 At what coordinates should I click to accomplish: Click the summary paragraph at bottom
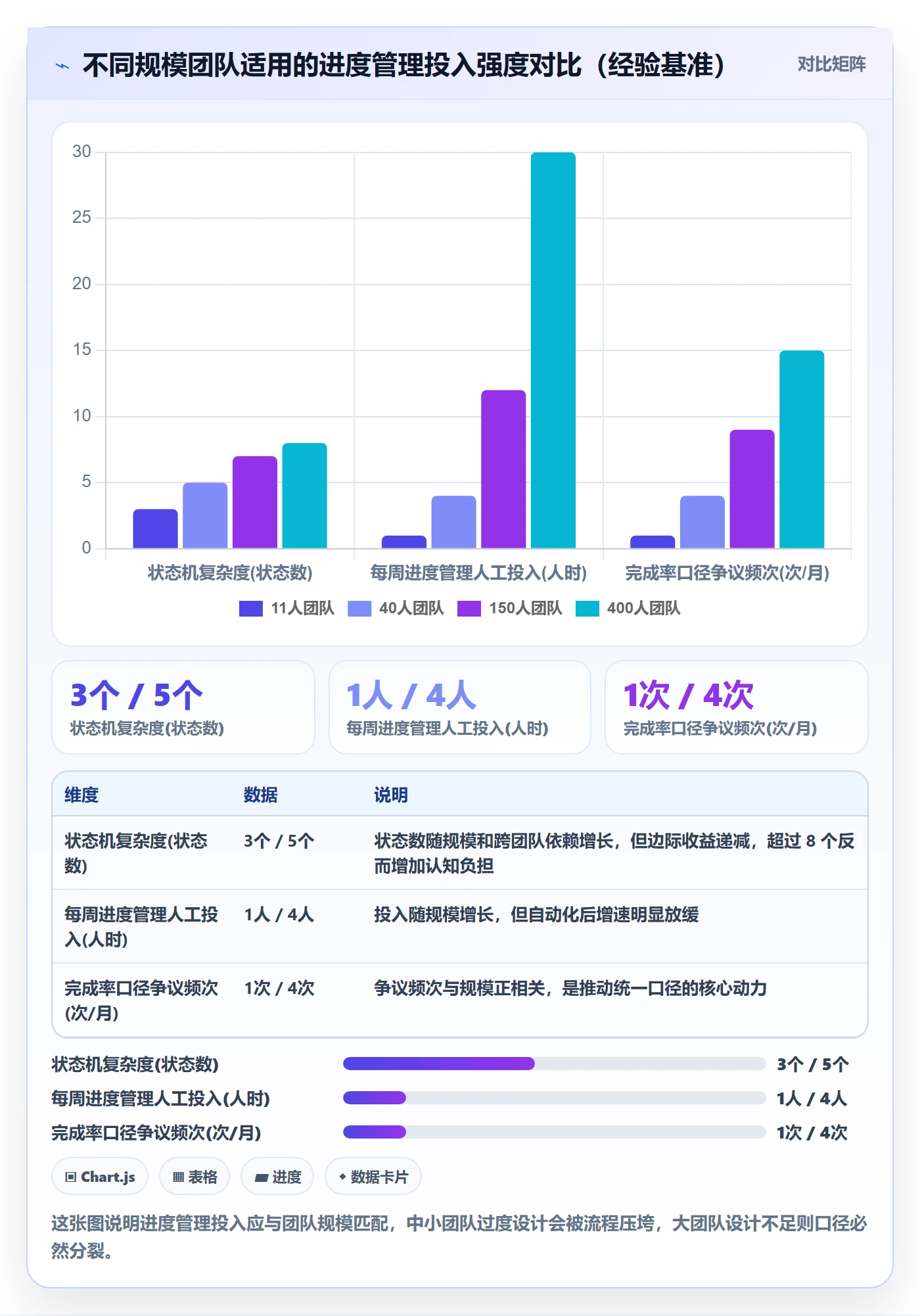[459, 1236]
